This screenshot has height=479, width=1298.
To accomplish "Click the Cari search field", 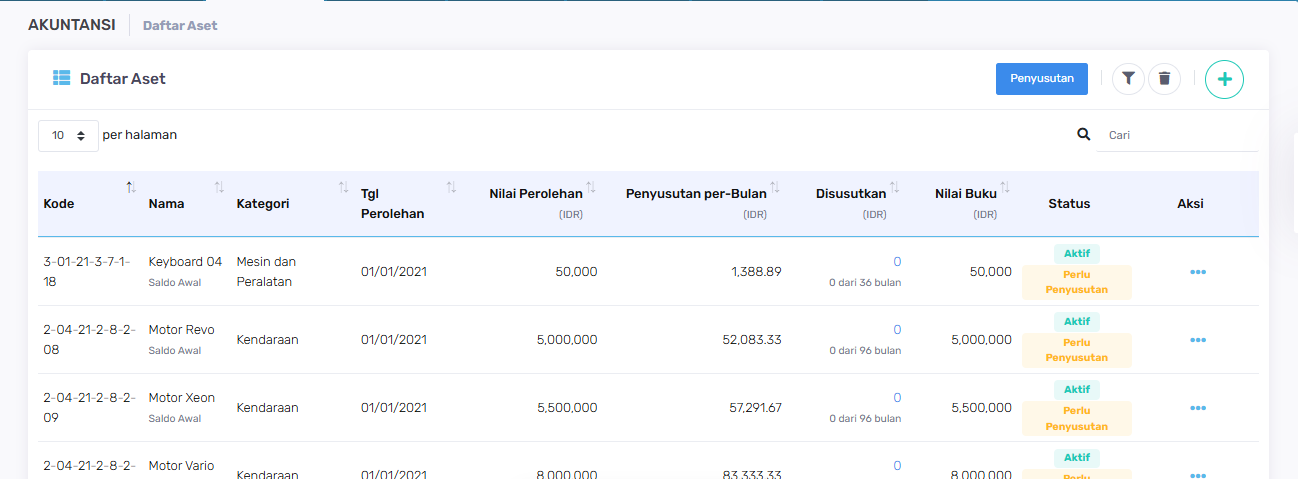I will (1177, 135).
